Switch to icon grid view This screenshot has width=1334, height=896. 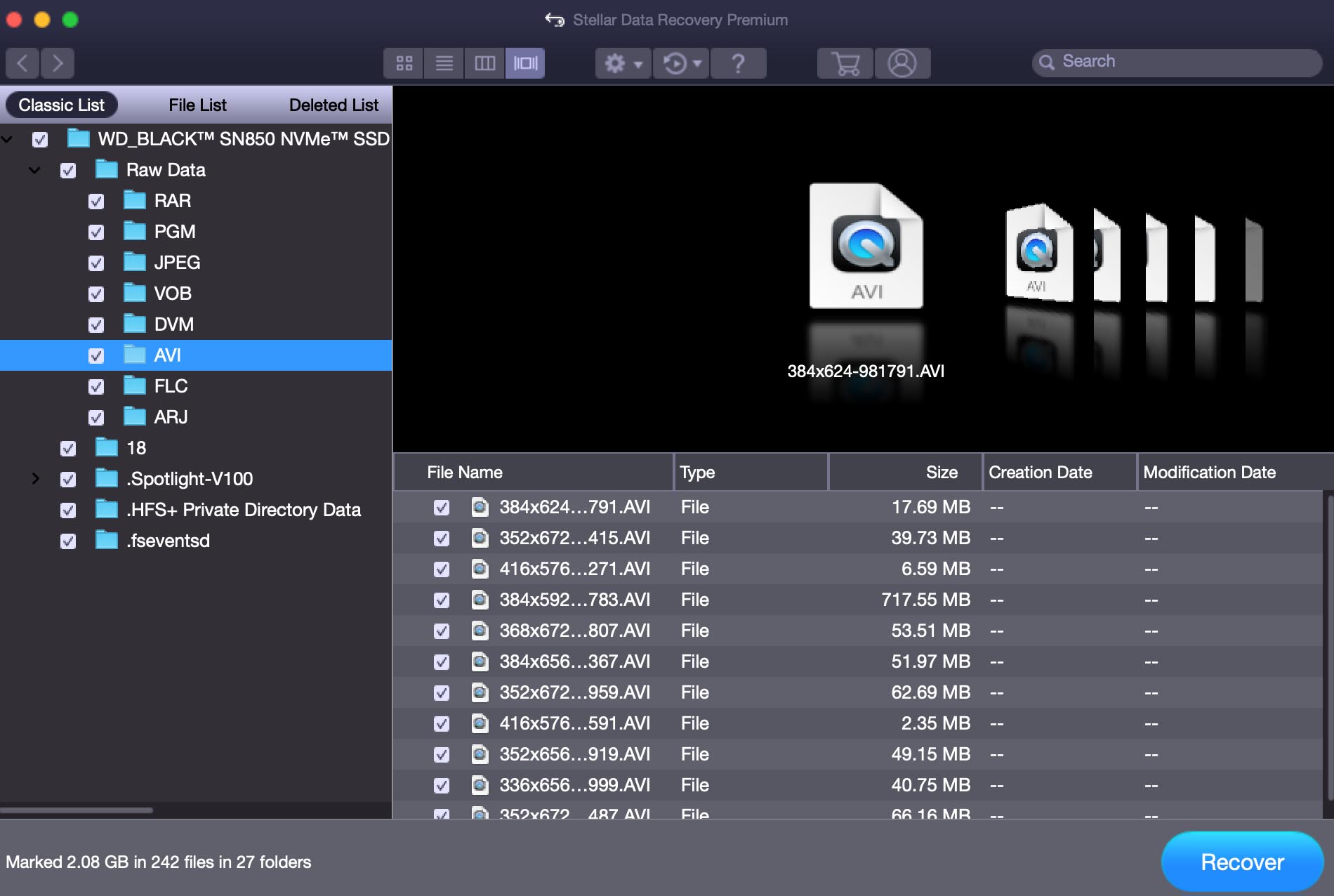point(404,63)
